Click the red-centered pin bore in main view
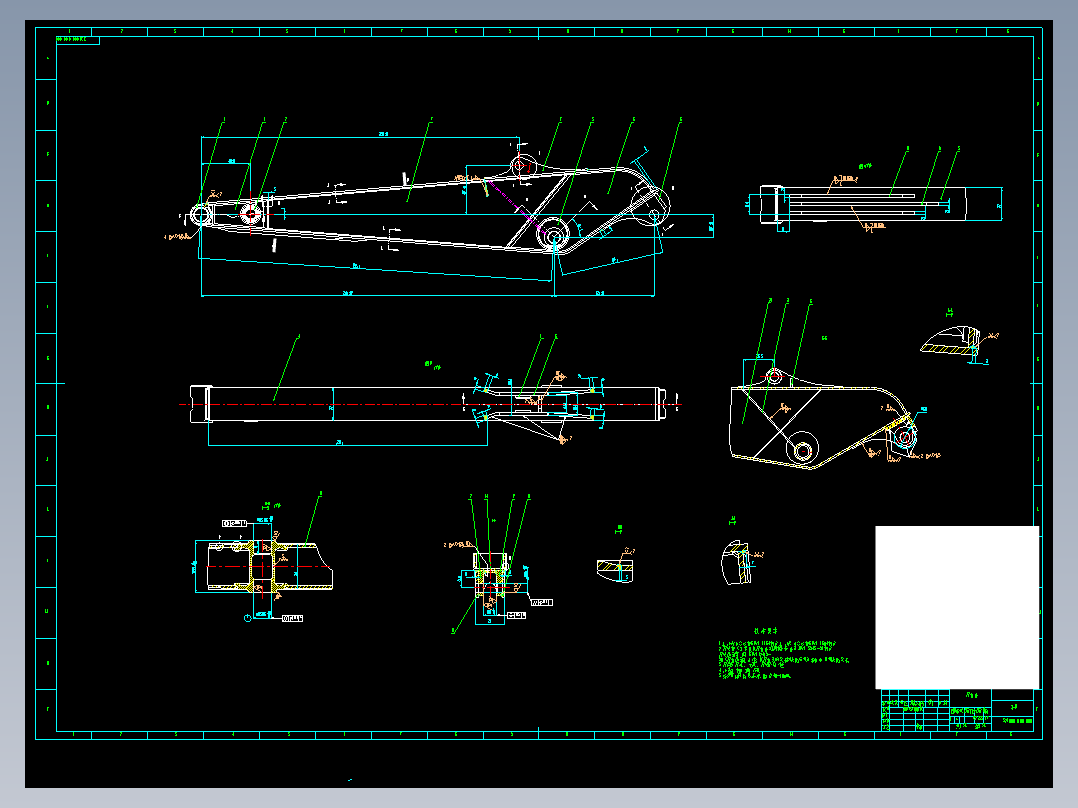This screenshot has width=1078, height=808. [x=251, y=215]
